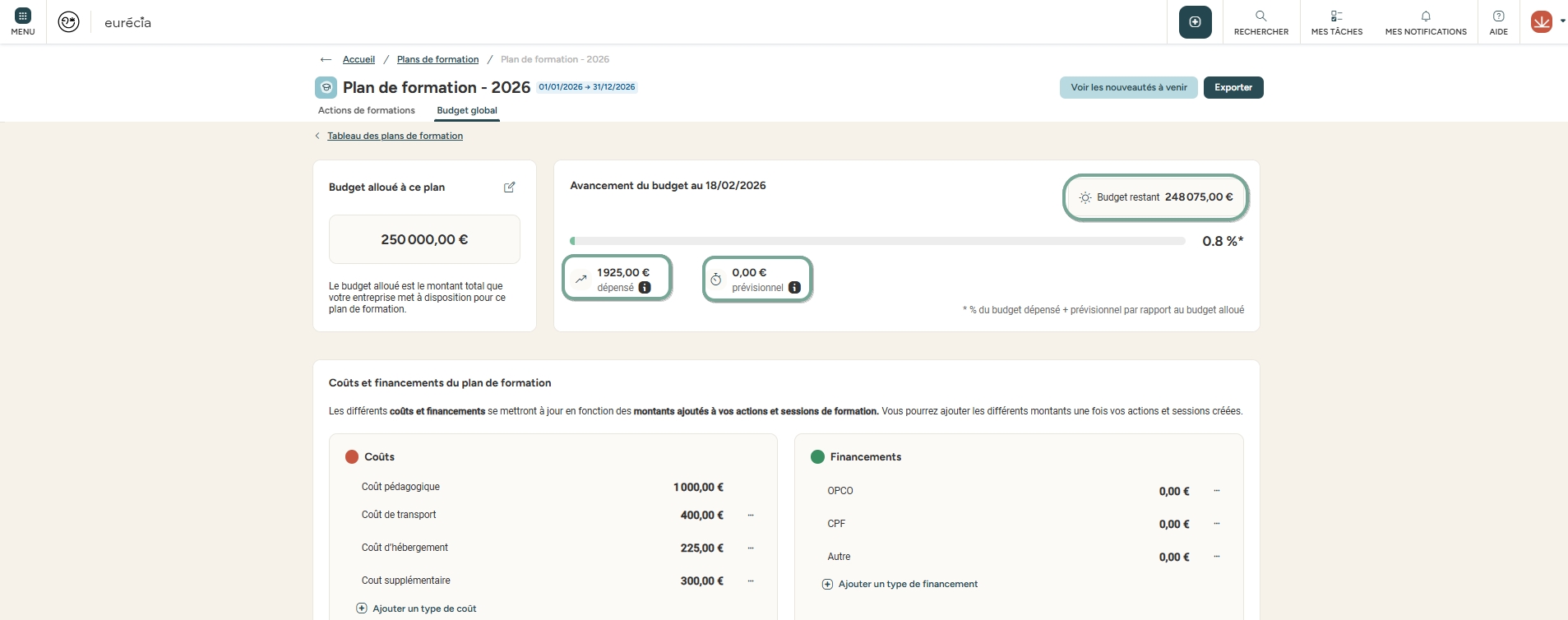This screenshot has width=1568, height=620.
Task: Click the Exporter button
Action: pos(1233,87)
